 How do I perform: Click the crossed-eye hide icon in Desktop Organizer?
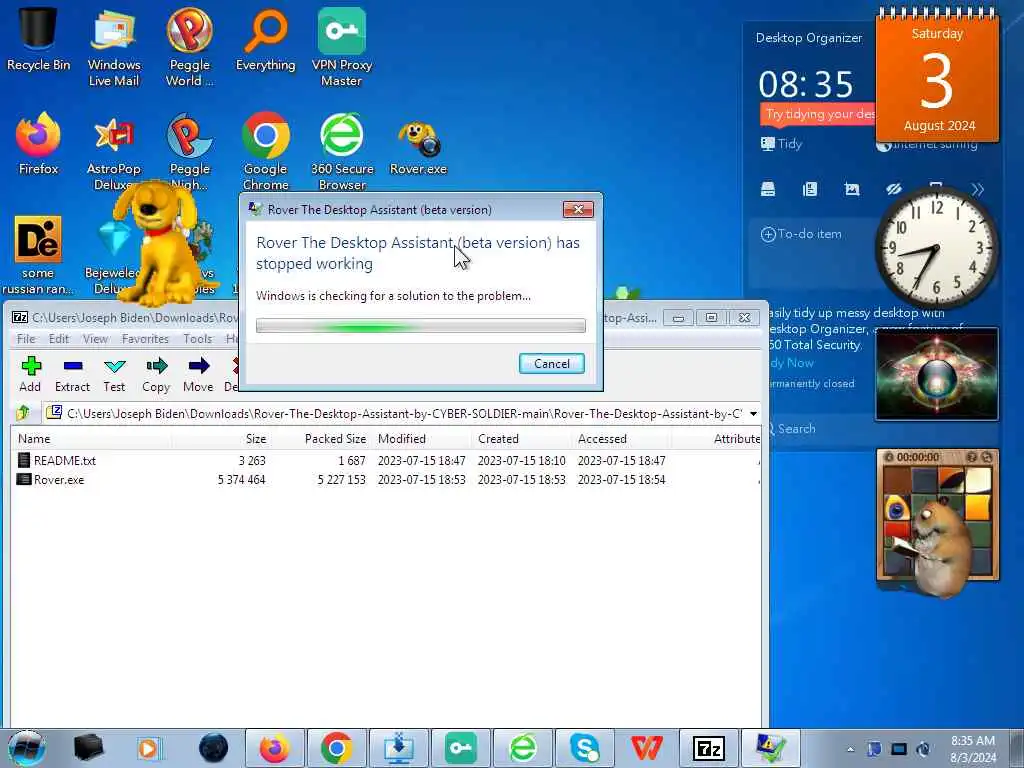893,189
